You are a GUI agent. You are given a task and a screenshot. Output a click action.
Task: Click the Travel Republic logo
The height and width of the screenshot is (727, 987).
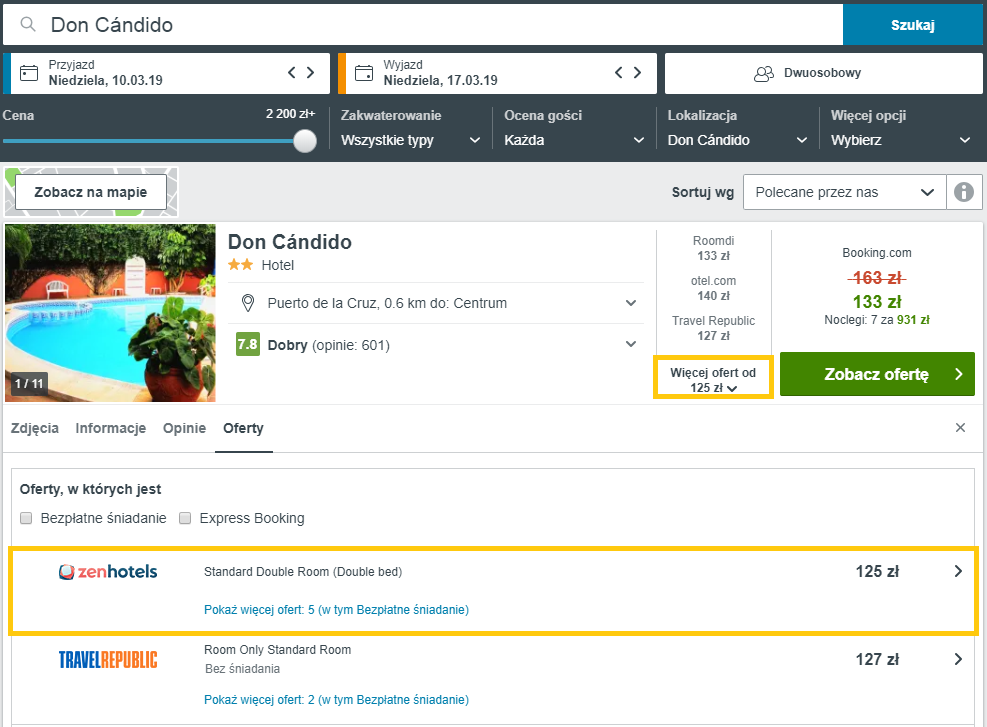click(108, 660)
